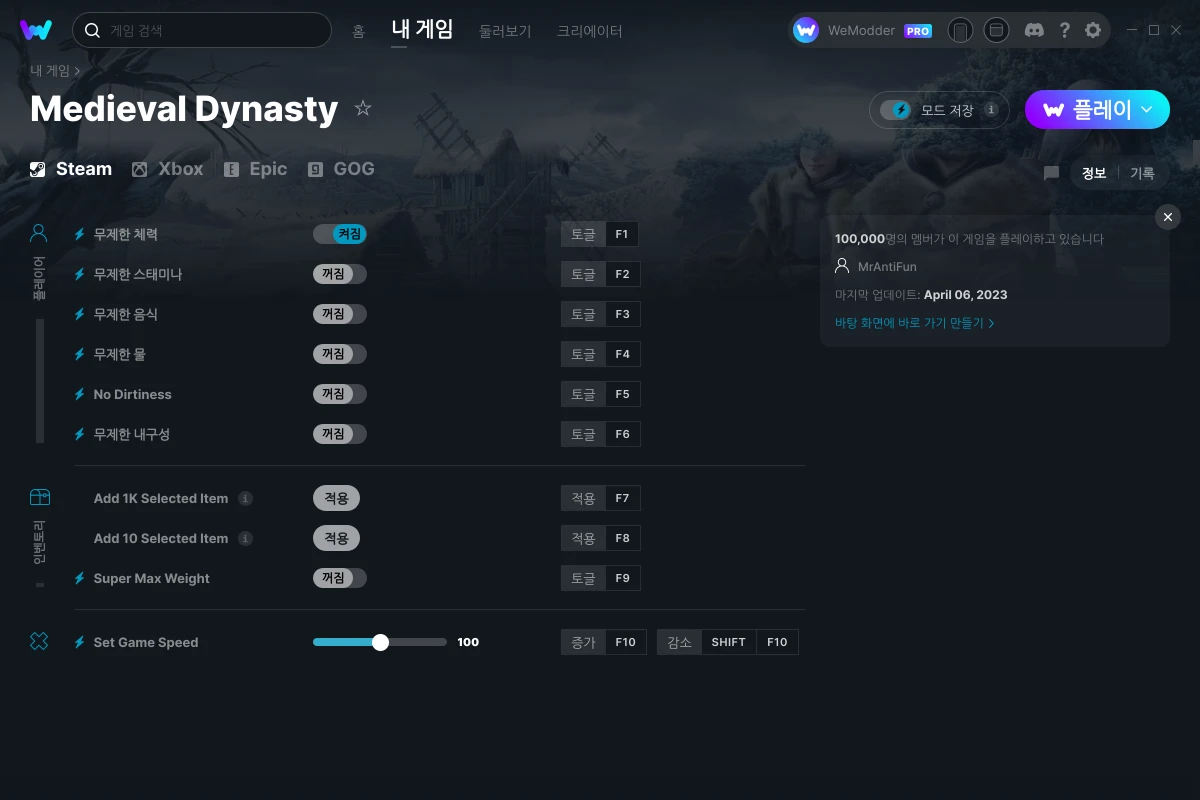Turn on the Super Max Weight toggle

click(340, 578)
